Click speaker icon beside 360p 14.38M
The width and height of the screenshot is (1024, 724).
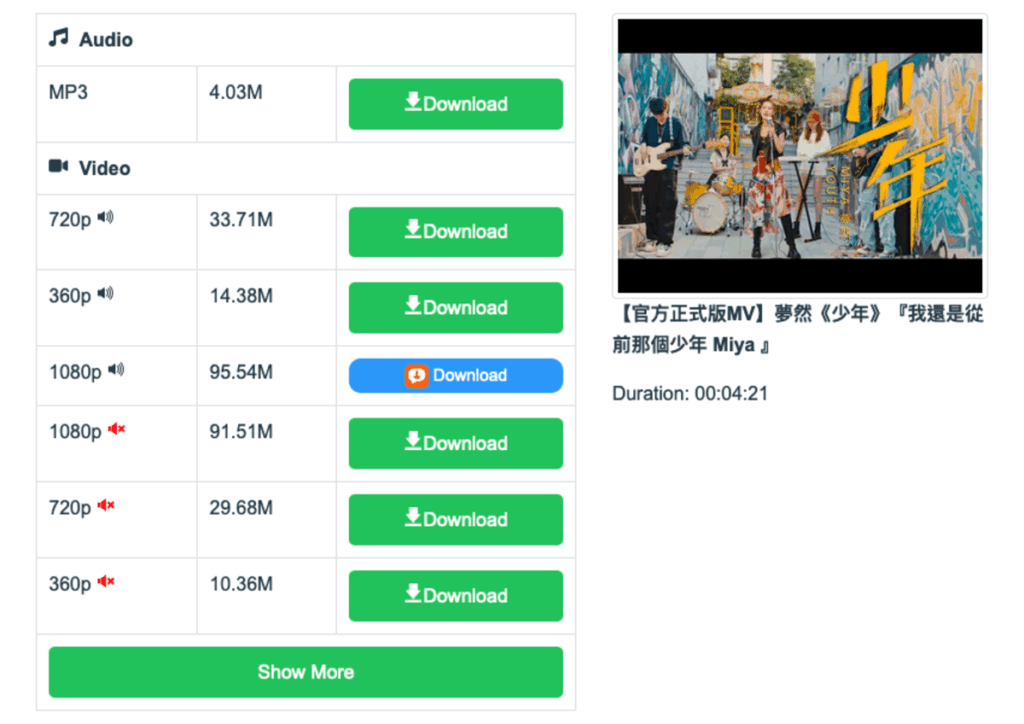[x=105, y=294]
